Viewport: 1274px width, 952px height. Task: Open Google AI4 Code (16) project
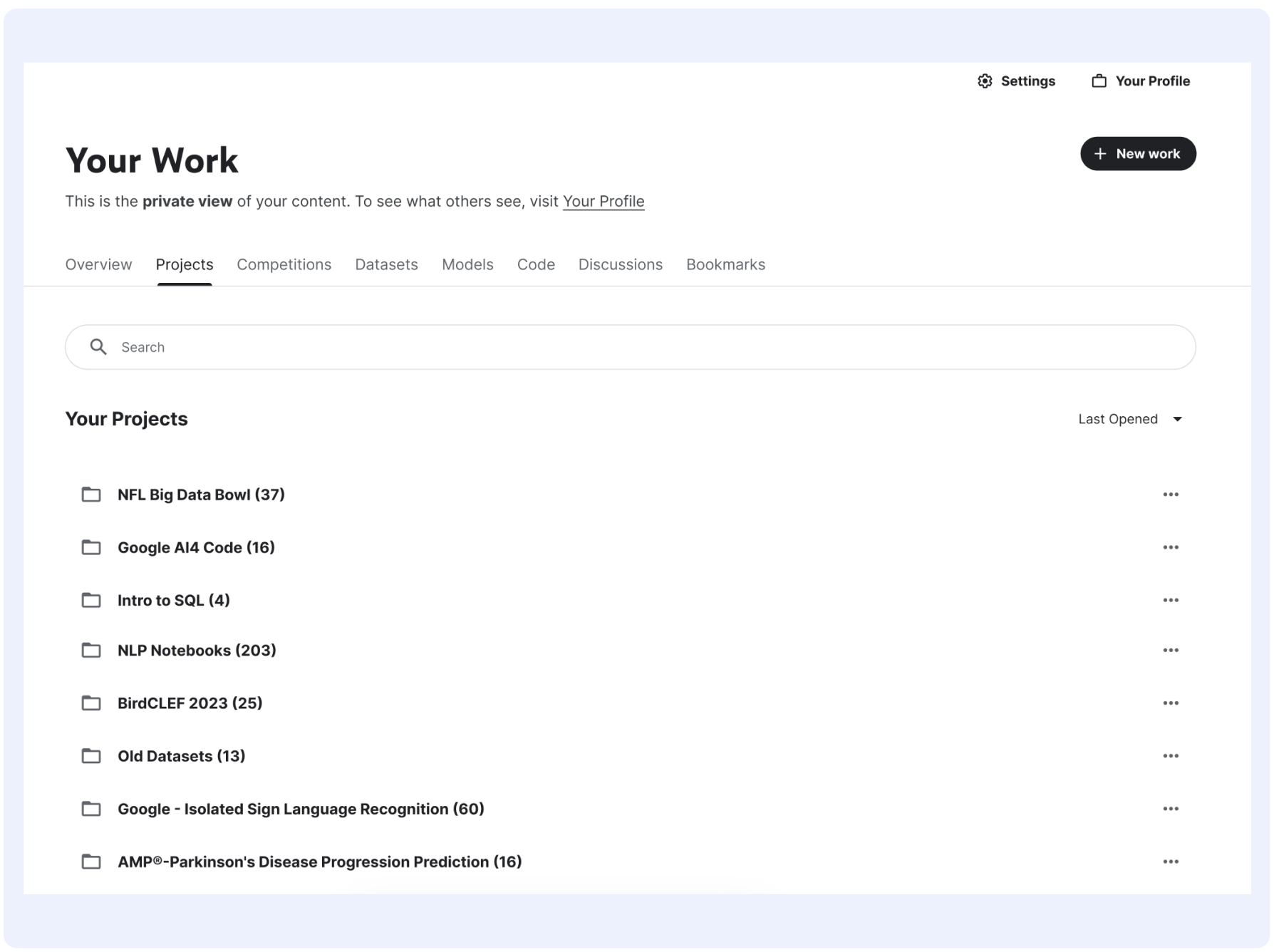click(196, 547)
